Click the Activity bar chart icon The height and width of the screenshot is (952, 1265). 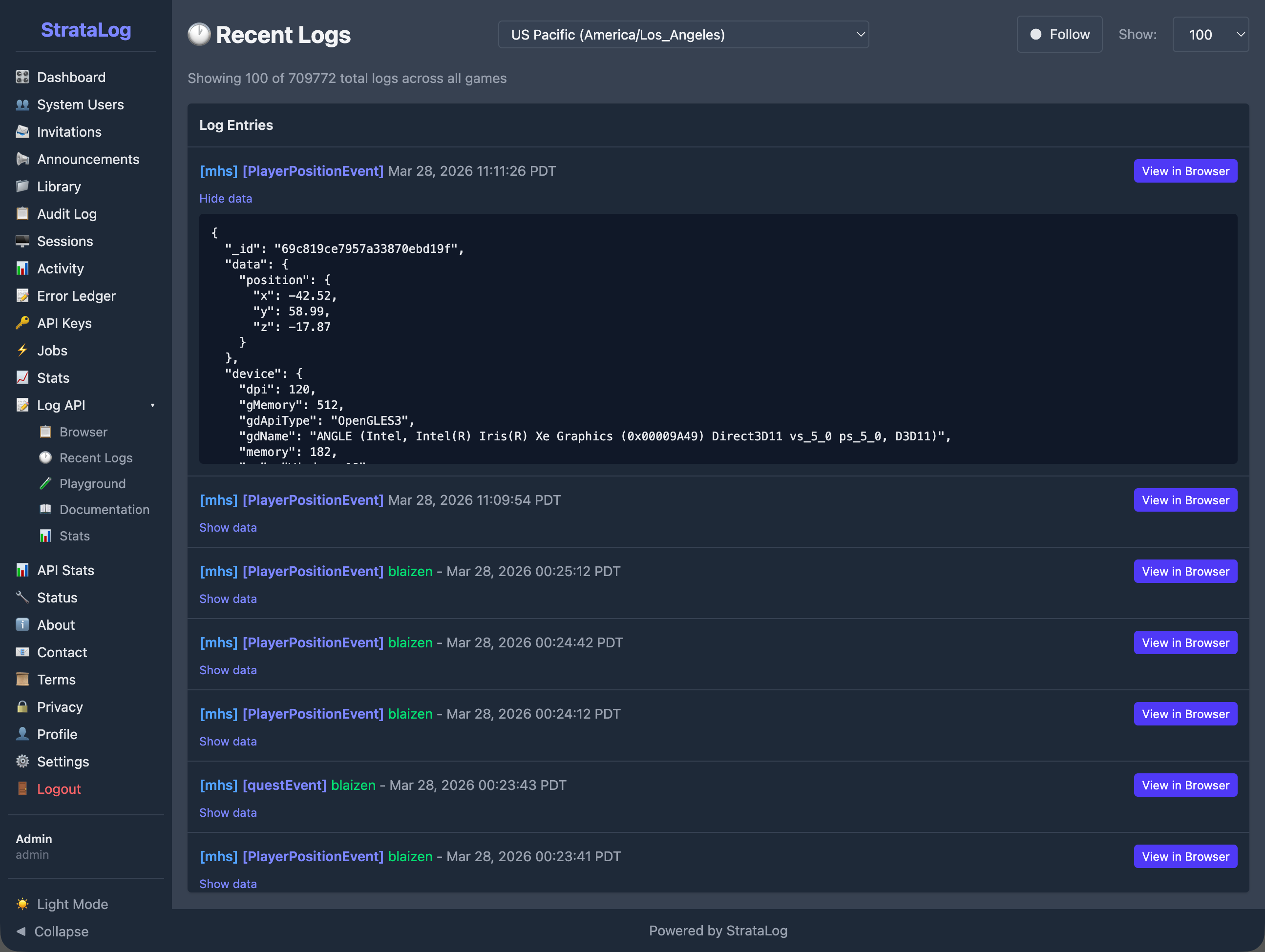click(22, 268)
